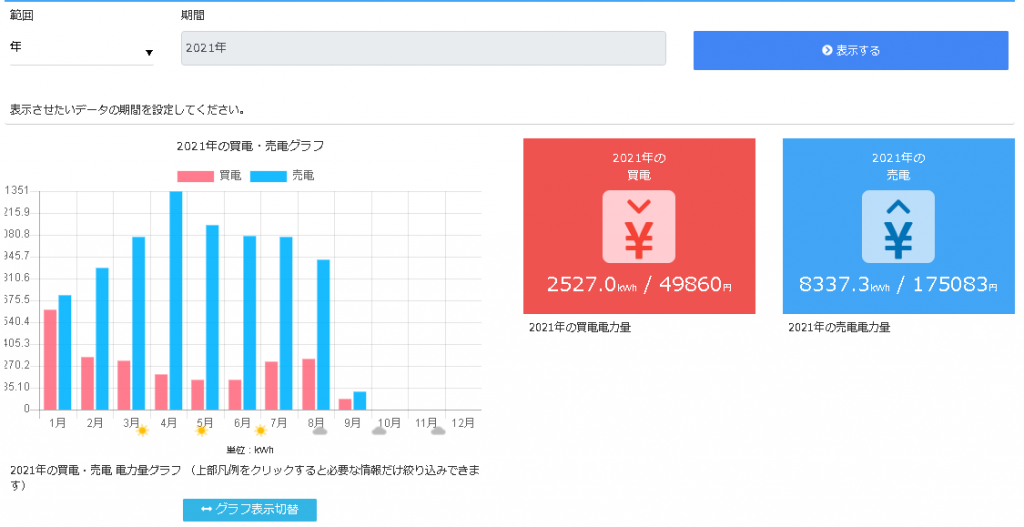Click the January pink 買電 bar
Screen dimensions: 1024x527
point(50,360)
